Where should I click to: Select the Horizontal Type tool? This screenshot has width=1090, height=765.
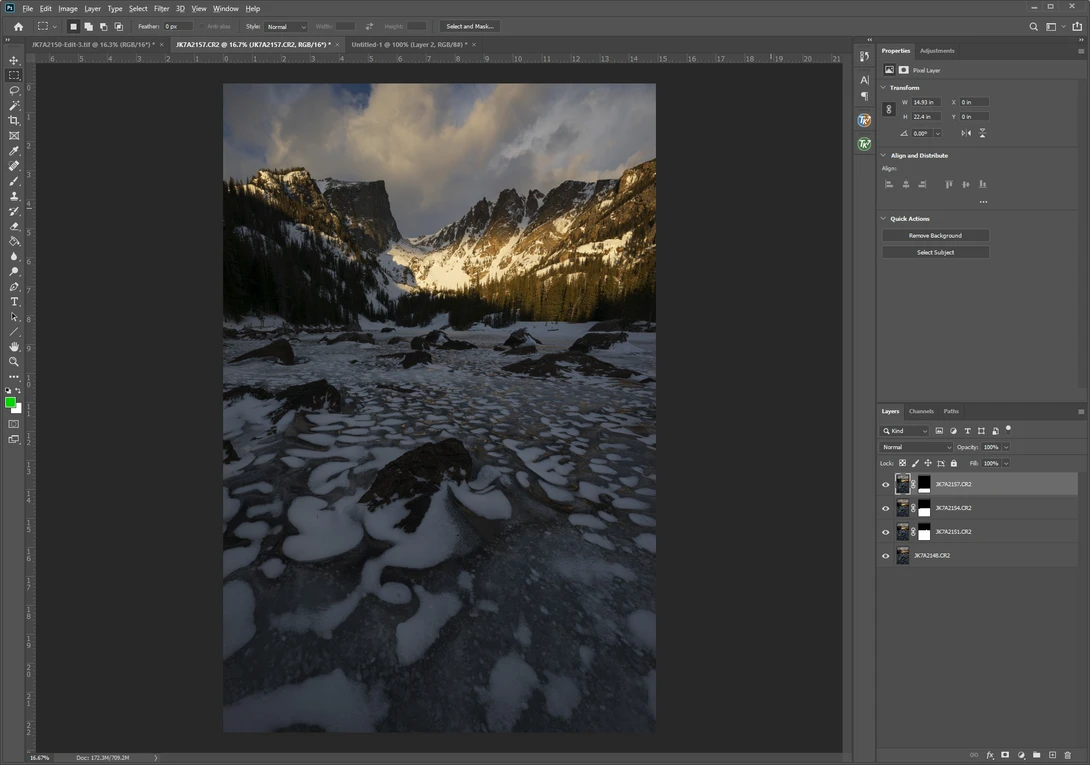tap(14, 302)
